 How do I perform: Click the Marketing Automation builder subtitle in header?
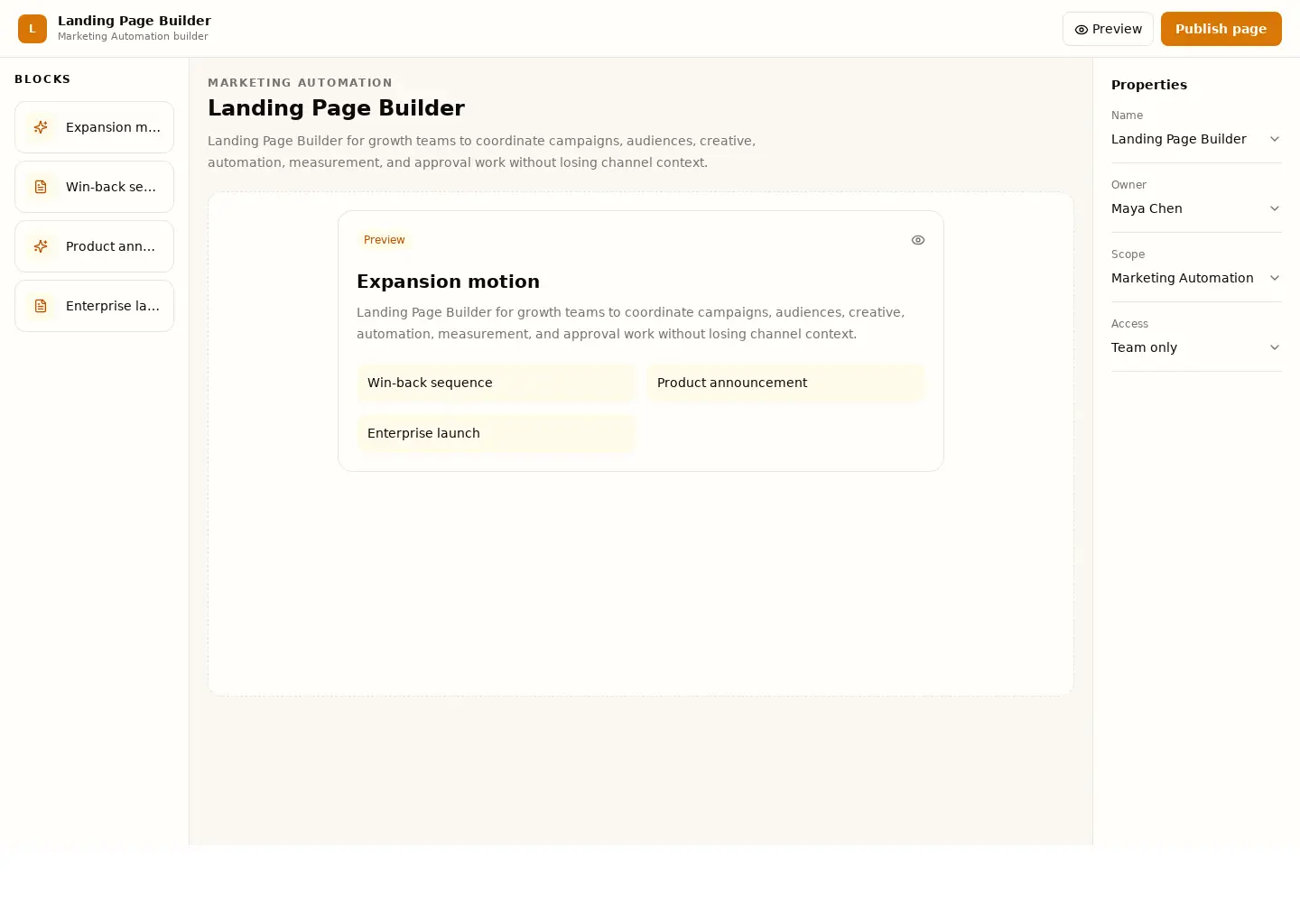[x=133, y=37]
